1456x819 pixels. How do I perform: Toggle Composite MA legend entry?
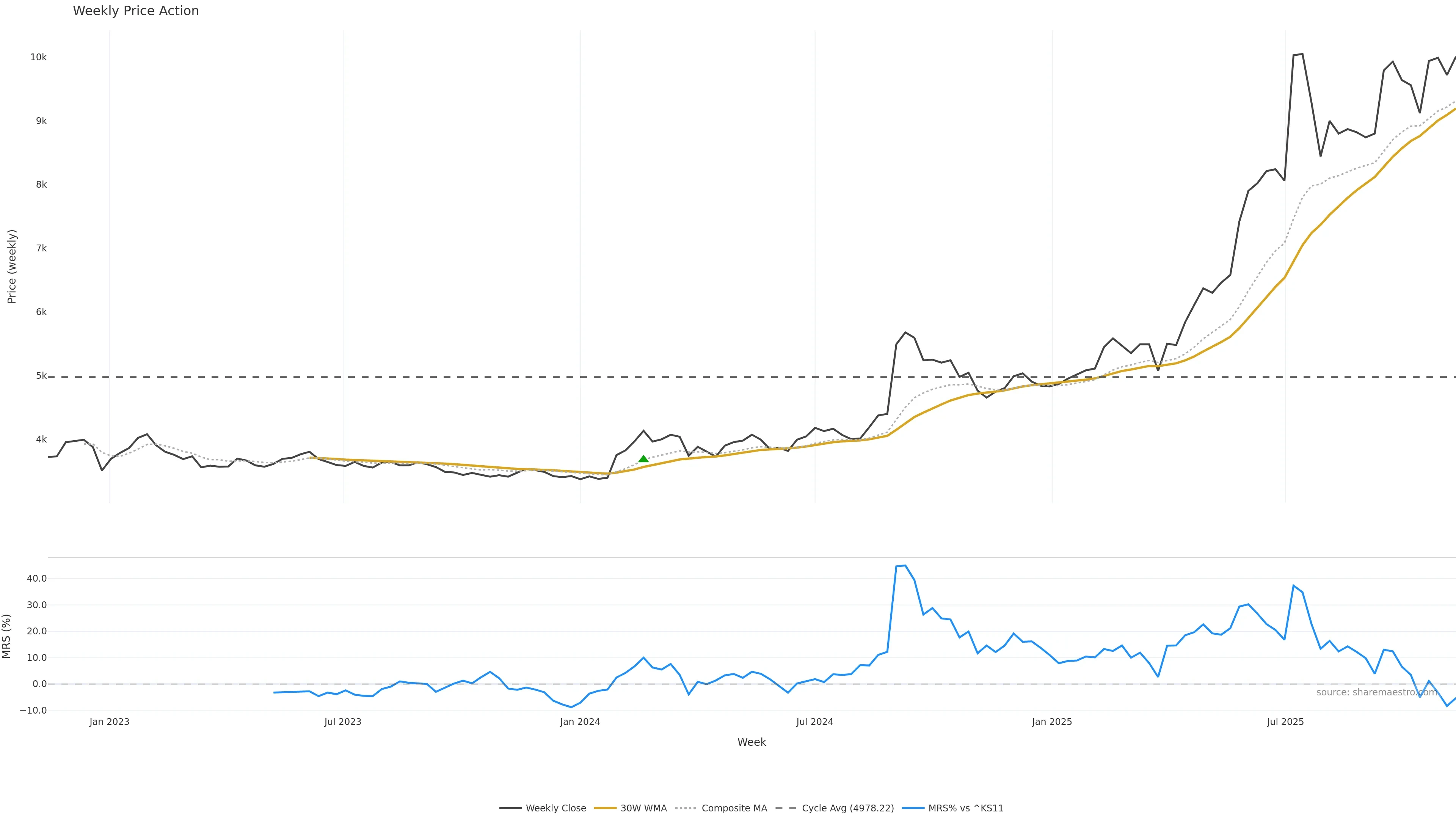(734, 808)
